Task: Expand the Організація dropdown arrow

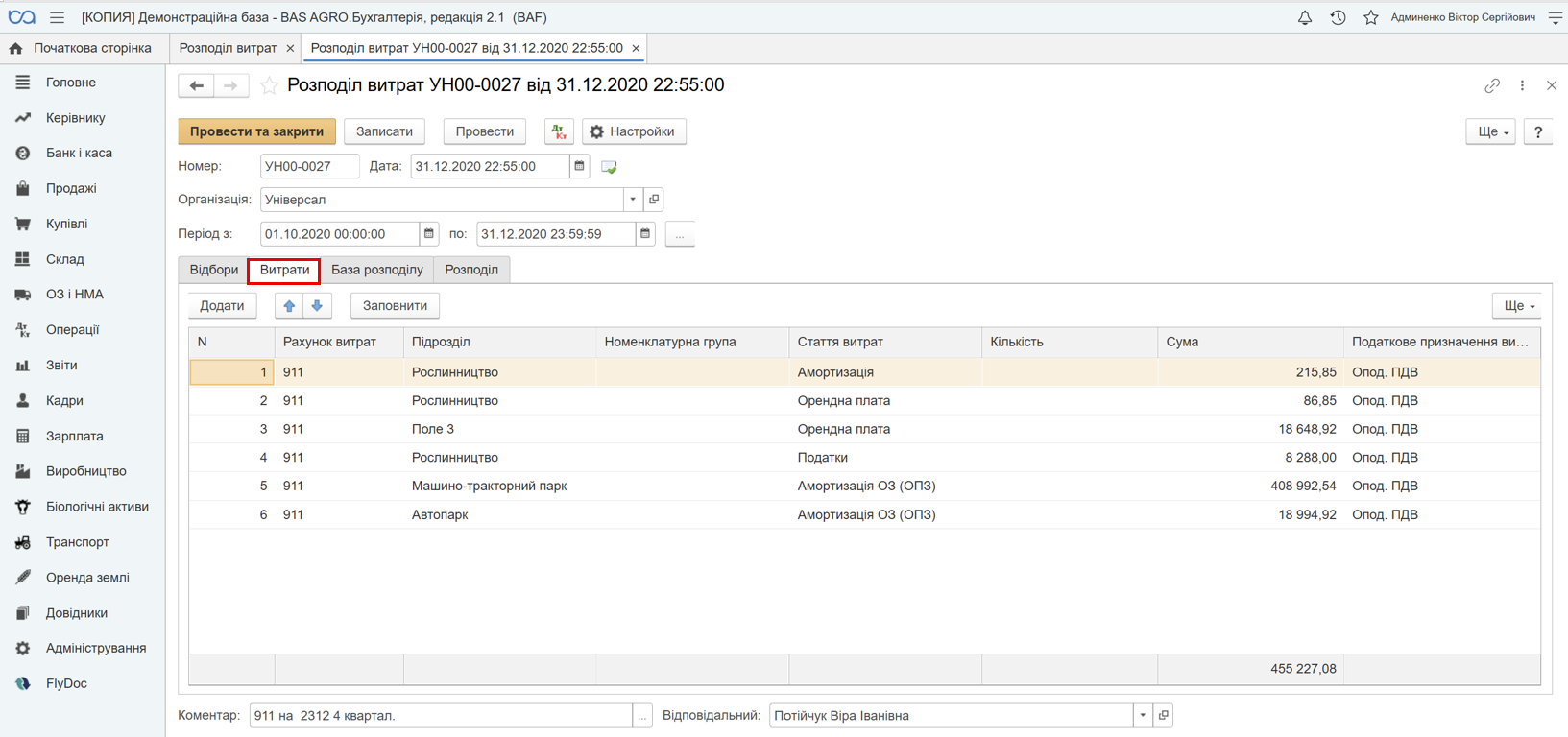Action: [633, 200]
